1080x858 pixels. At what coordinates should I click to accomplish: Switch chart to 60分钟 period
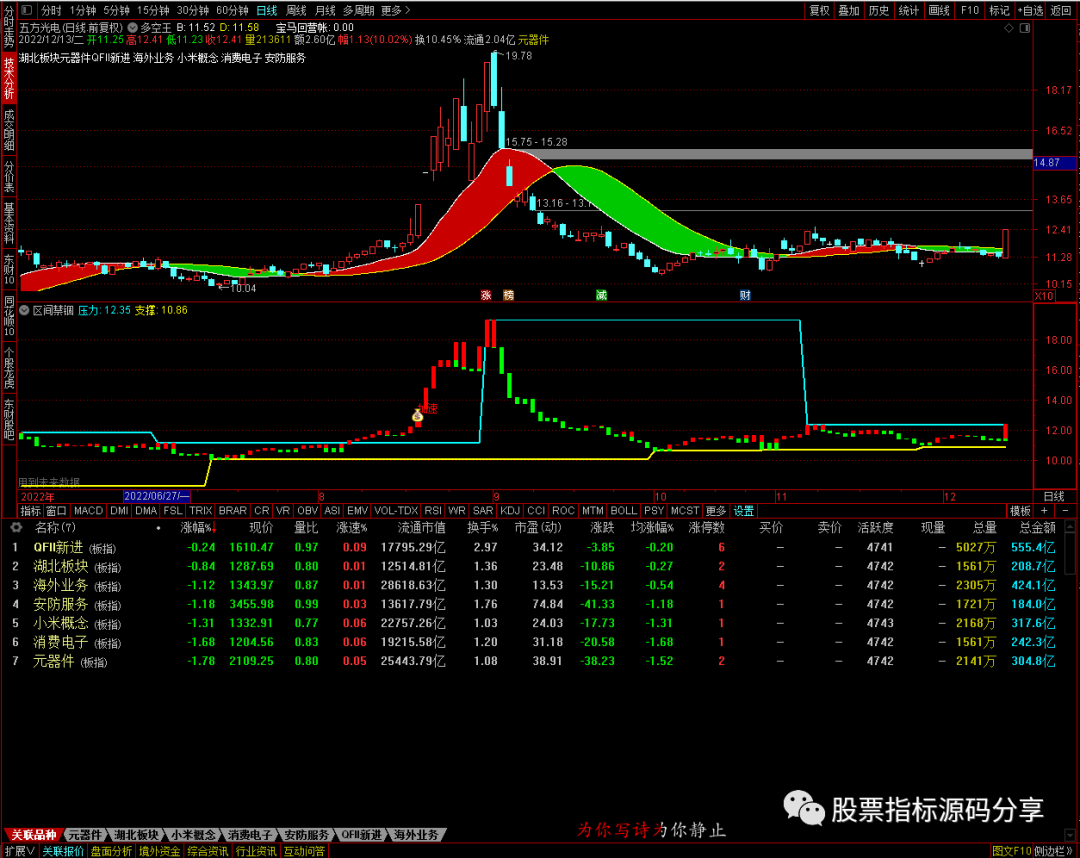232,10
